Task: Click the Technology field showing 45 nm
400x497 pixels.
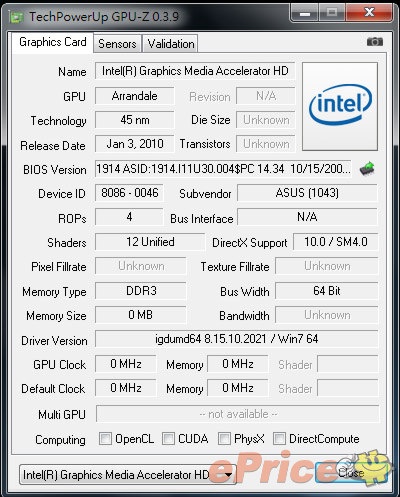Action: (135, 120)
